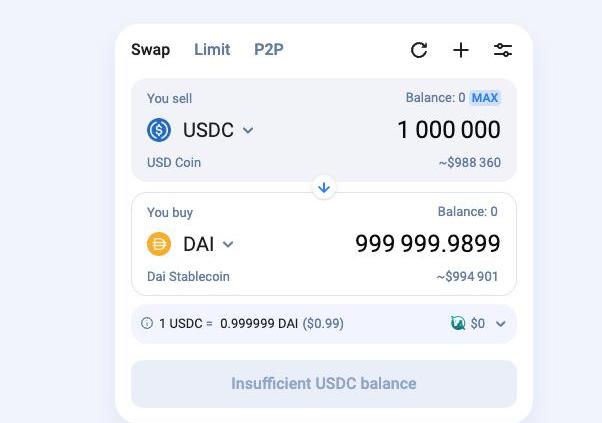
Task: Click the sell amount 1 000 000 field
Action: 448,130
